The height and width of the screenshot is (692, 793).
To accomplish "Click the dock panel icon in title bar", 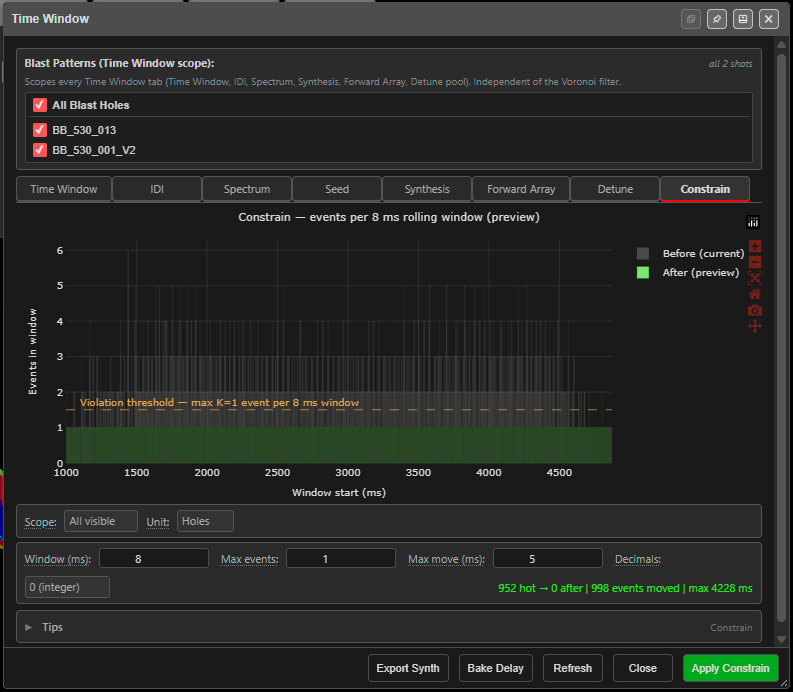I will point(742,19).
